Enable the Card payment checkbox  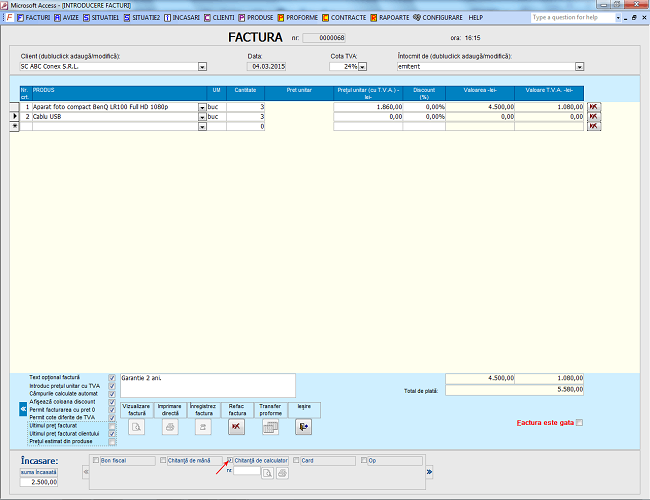point(294,461)
